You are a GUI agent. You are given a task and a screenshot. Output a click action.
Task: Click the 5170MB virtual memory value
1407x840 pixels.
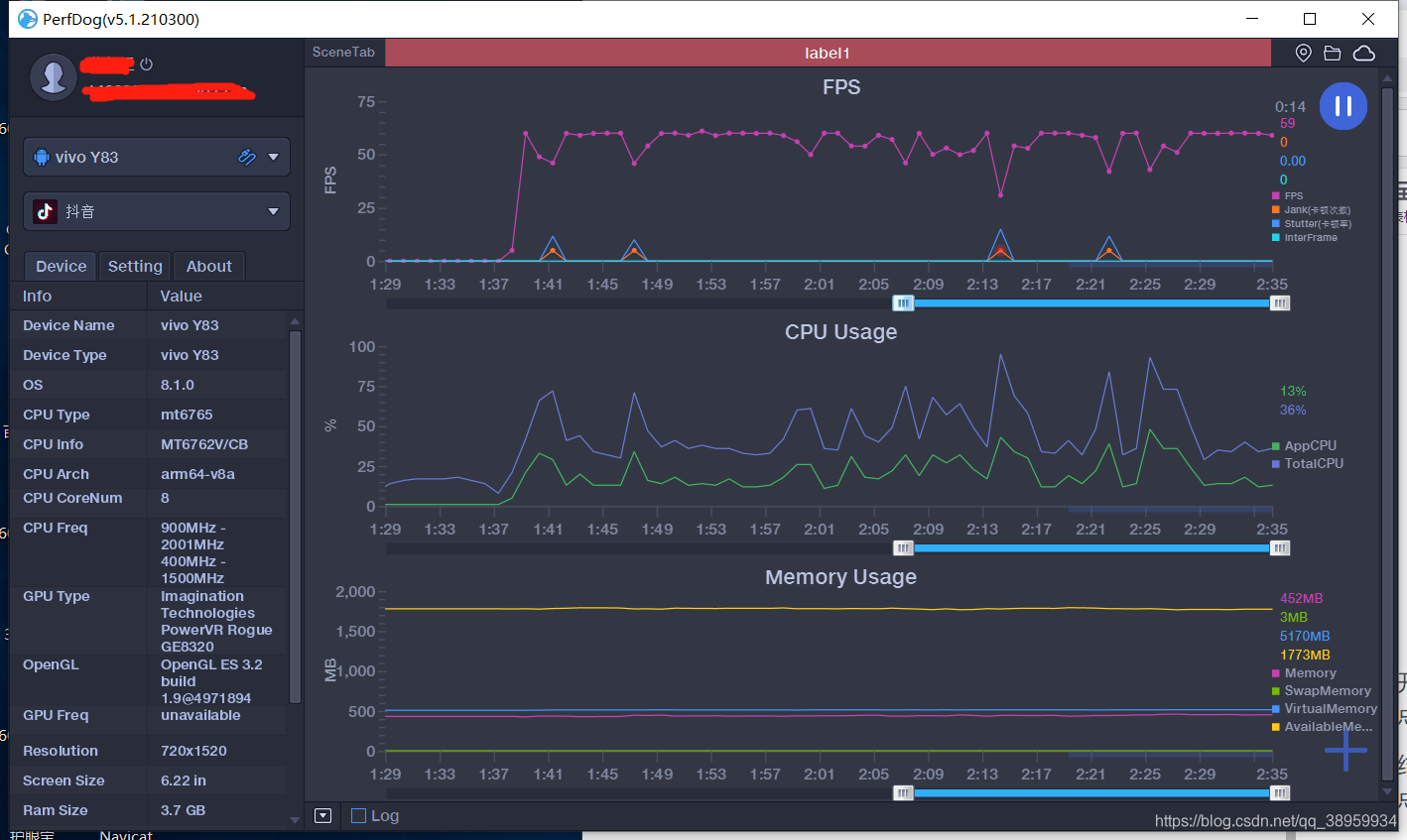[x=1305, y=636]
